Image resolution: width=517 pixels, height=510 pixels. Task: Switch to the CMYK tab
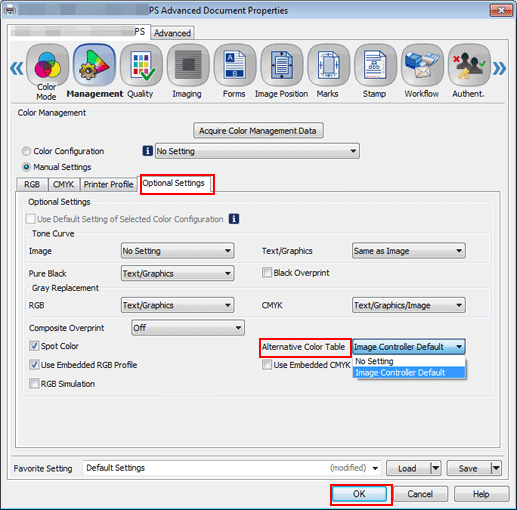click(x=64, y=184)
